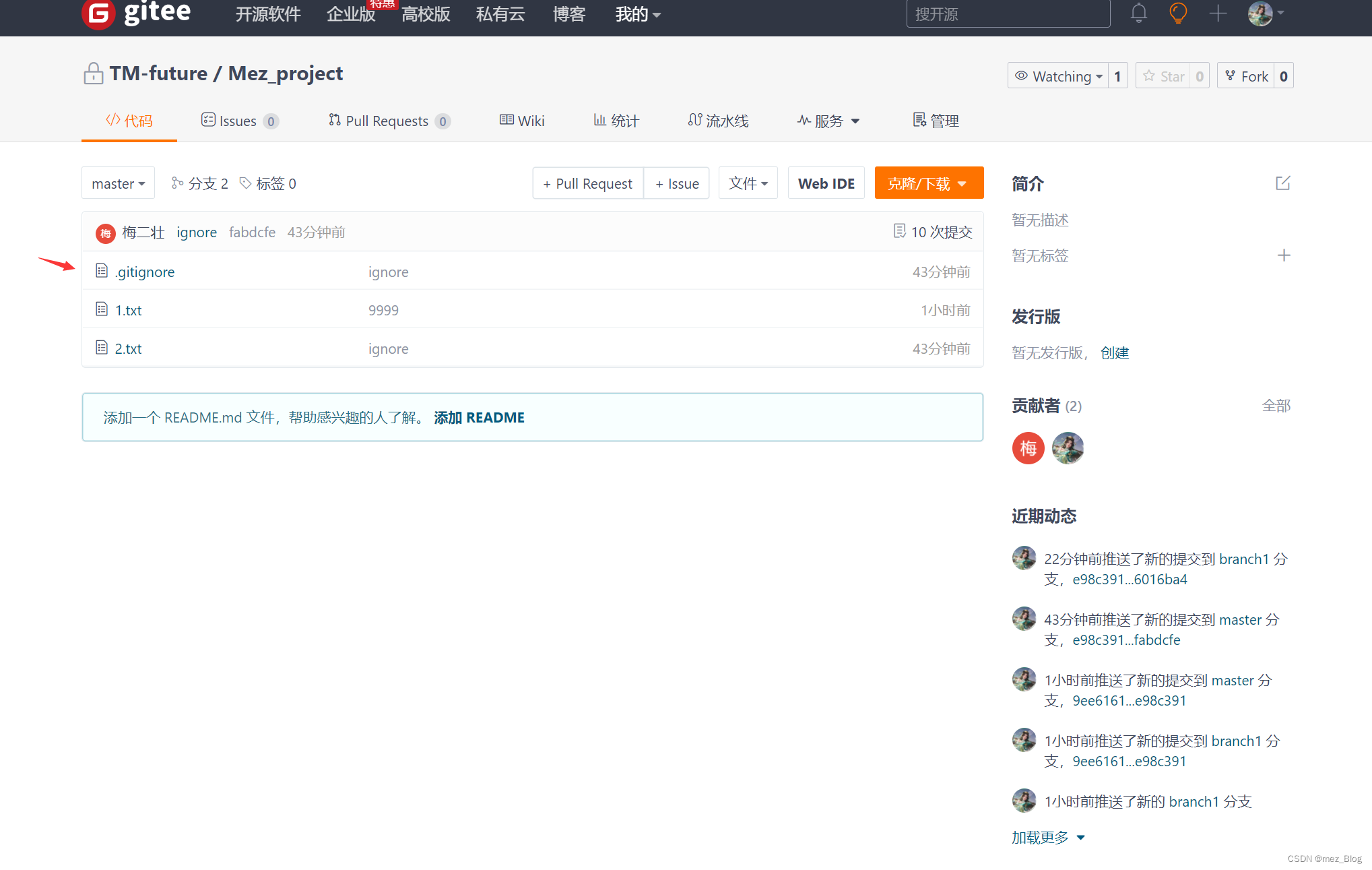The width and height of the screenshot is (1372, 870).
Task: Click the notification bell icon
Action: click(1138, 13)
